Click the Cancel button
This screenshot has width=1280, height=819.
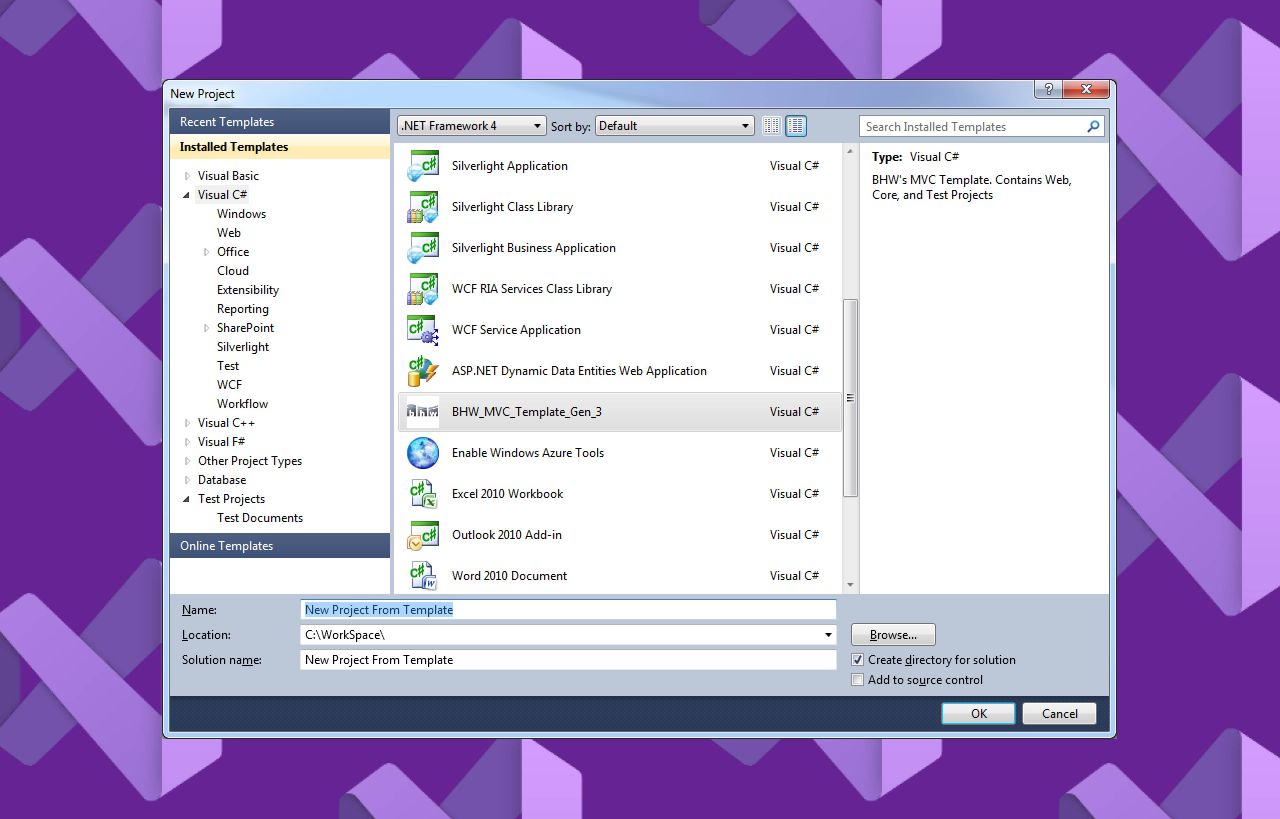pos(1060,714)
